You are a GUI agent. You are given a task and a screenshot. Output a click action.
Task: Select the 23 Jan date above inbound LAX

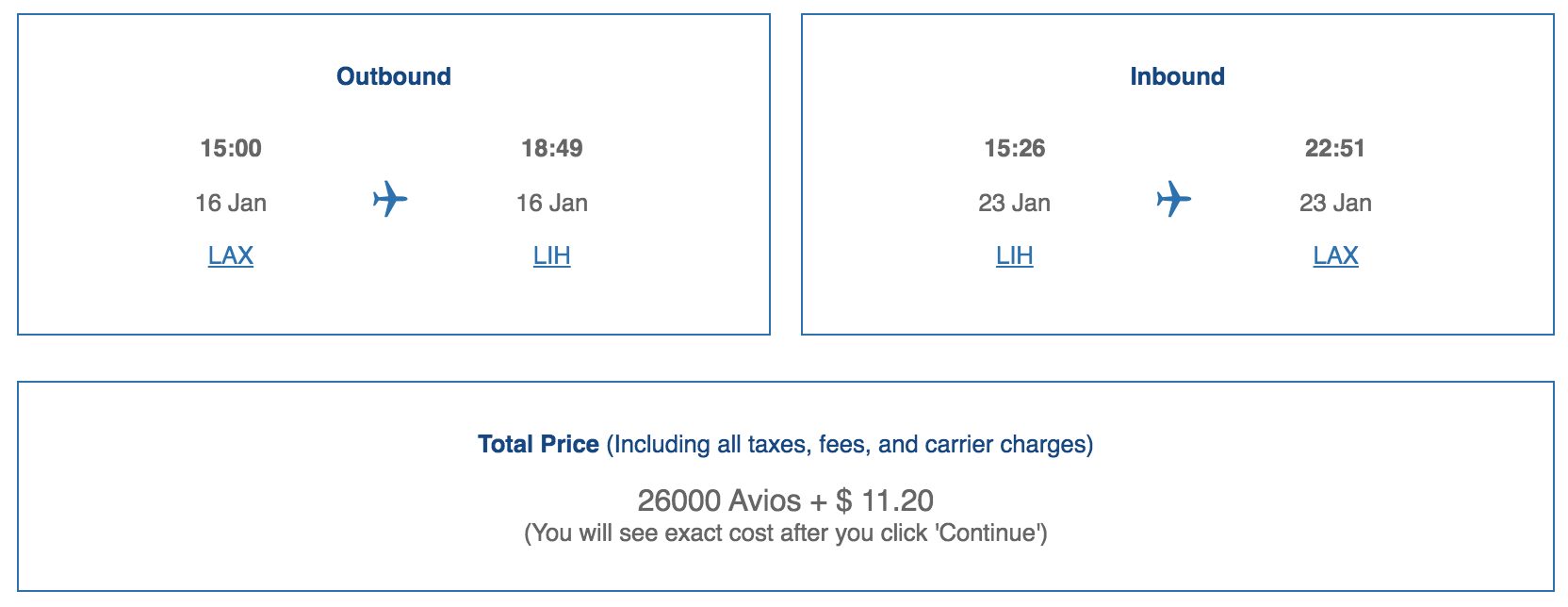tap(1335, 203)
